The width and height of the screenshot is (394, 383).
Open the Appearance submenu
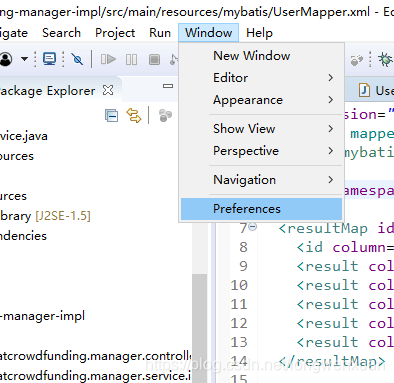click(x=261, y=100)
